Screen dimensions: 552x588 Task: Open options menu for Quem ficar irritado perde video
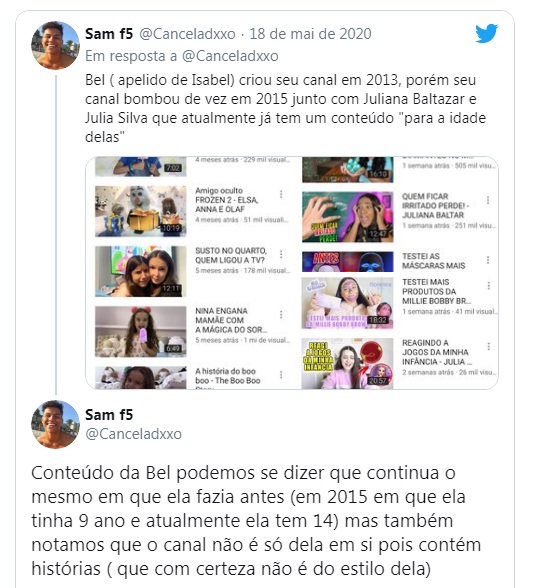(x=488, y=200)
